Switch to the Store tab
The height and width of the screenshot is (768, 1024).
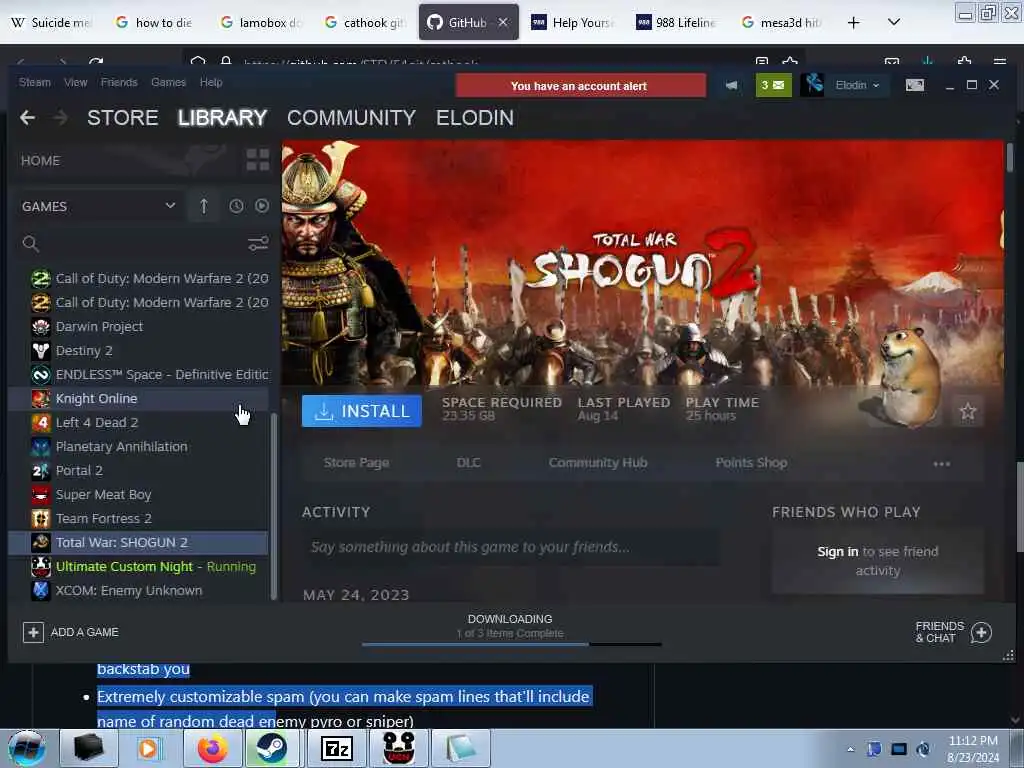(x=123, y=118)
